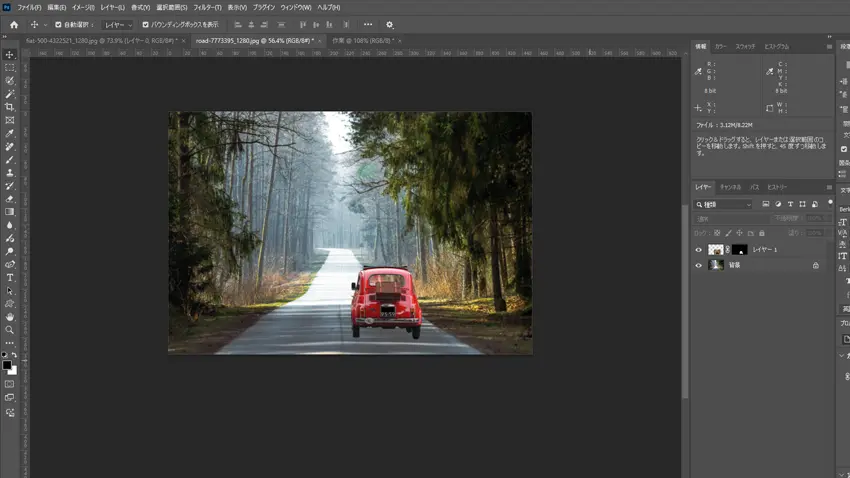Open the フィルター(T) menu
The width and height of the screenshot is (850, 478).
click(207, 7)
